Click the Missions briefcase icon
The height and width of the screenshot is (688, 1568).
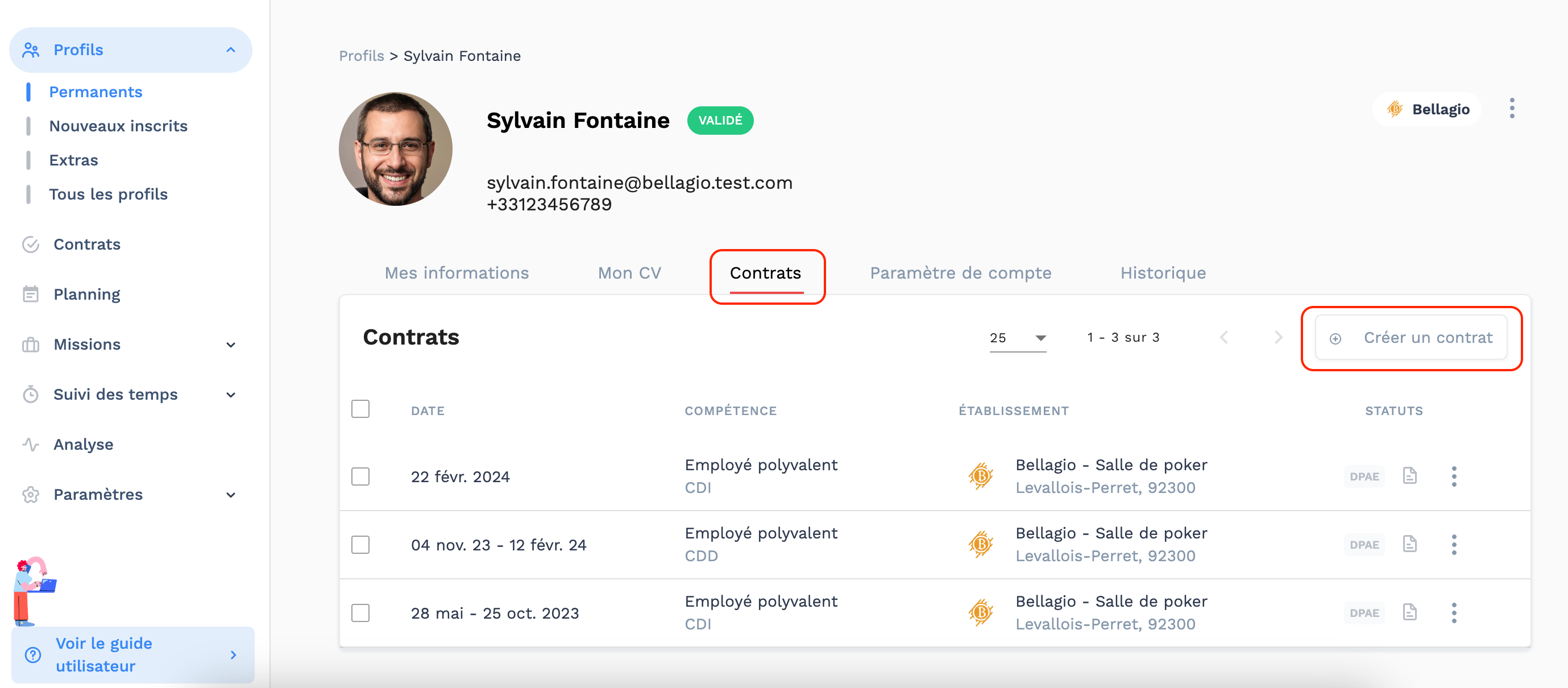(31, 345)
